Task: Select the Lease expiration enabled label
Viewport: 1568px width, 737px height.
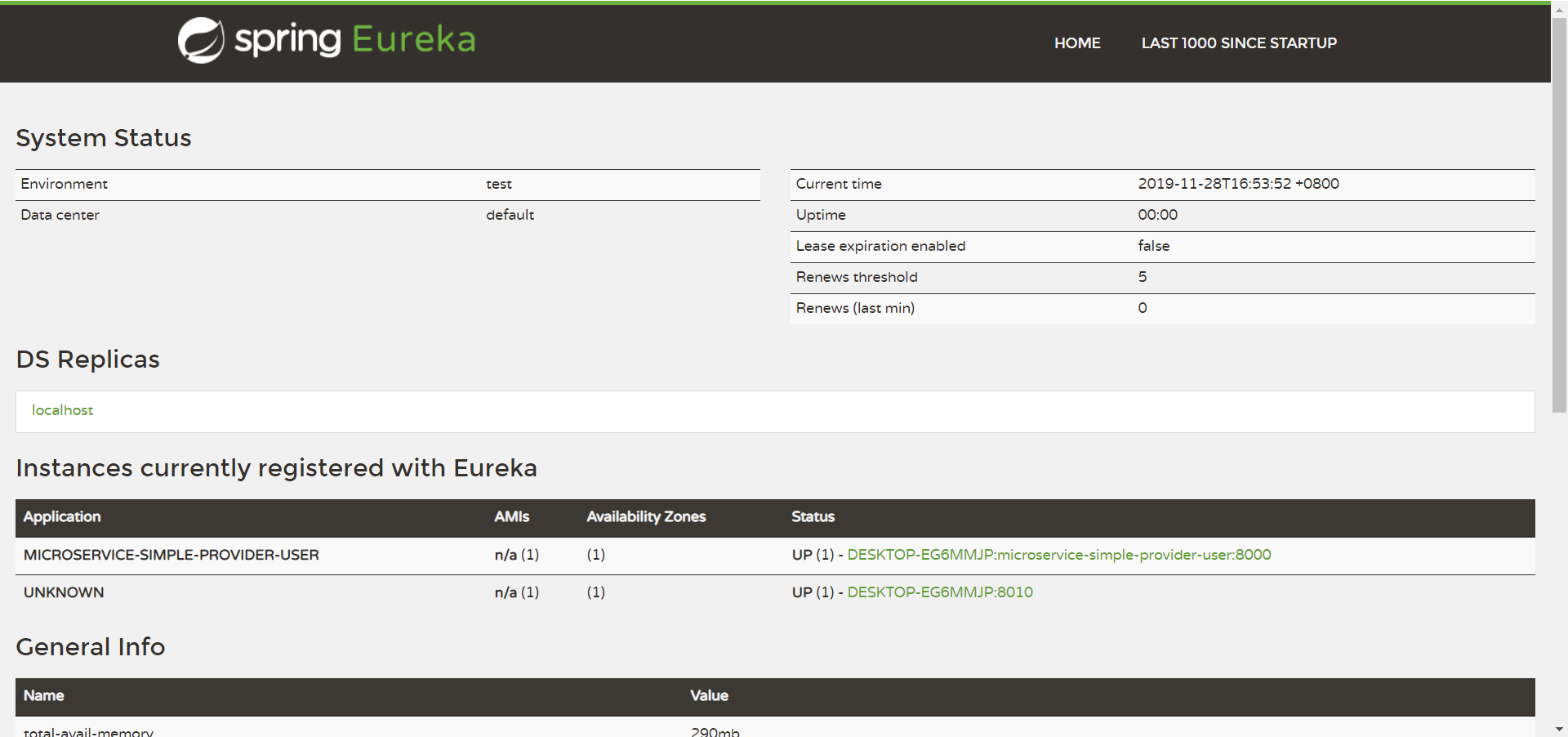Action: tap(880, 246)
